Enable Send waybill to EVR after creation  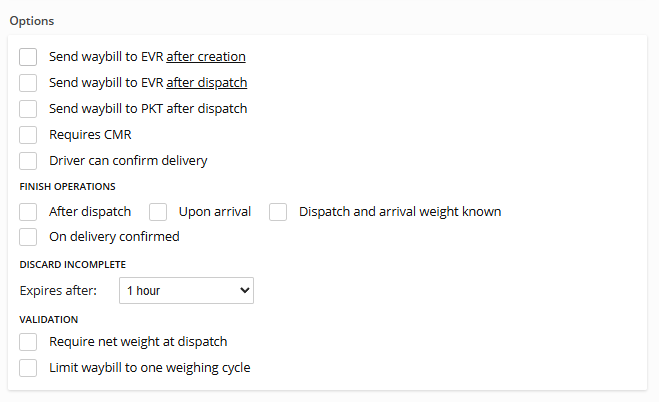click(x=28, y=57)
